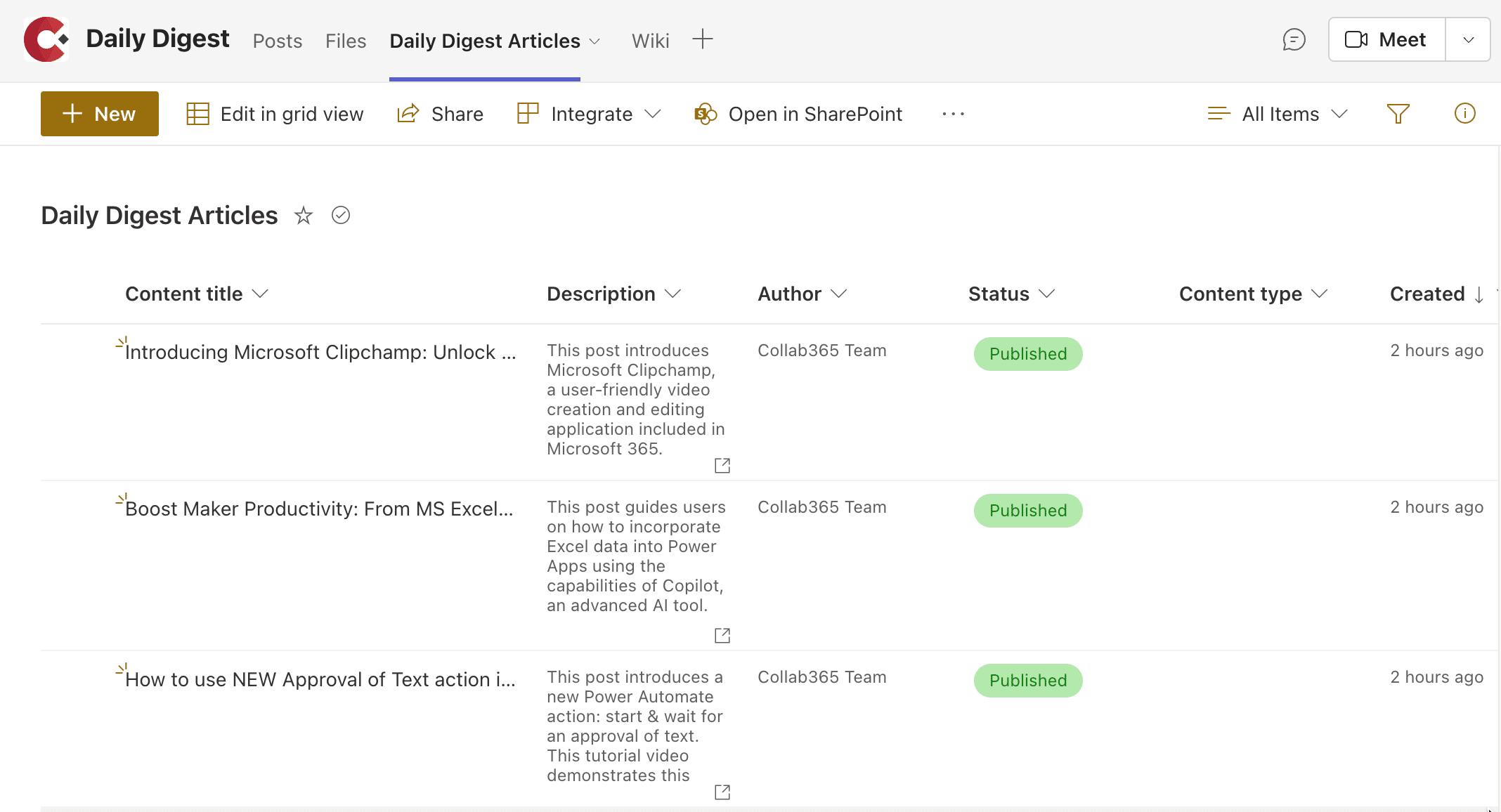Toggle favorite star on Daily Digest Articles
Viewport: 1501px width, 812px height.
(303, 215)
